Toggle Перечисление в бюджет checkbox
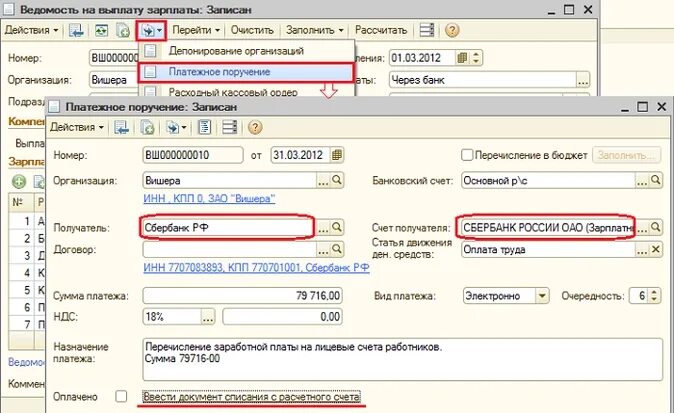Viewport: 674px width, 413px height. (467, 155)
